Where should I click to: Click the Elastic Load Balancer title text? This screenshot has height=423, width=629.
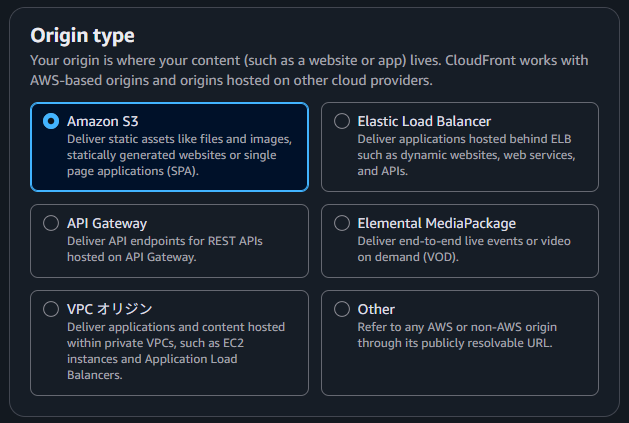coord(424,121)
